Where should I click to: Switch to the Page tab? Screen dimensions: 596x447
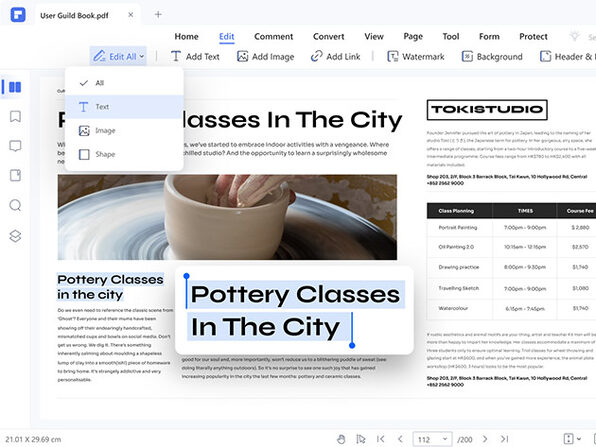click(413, 36)
